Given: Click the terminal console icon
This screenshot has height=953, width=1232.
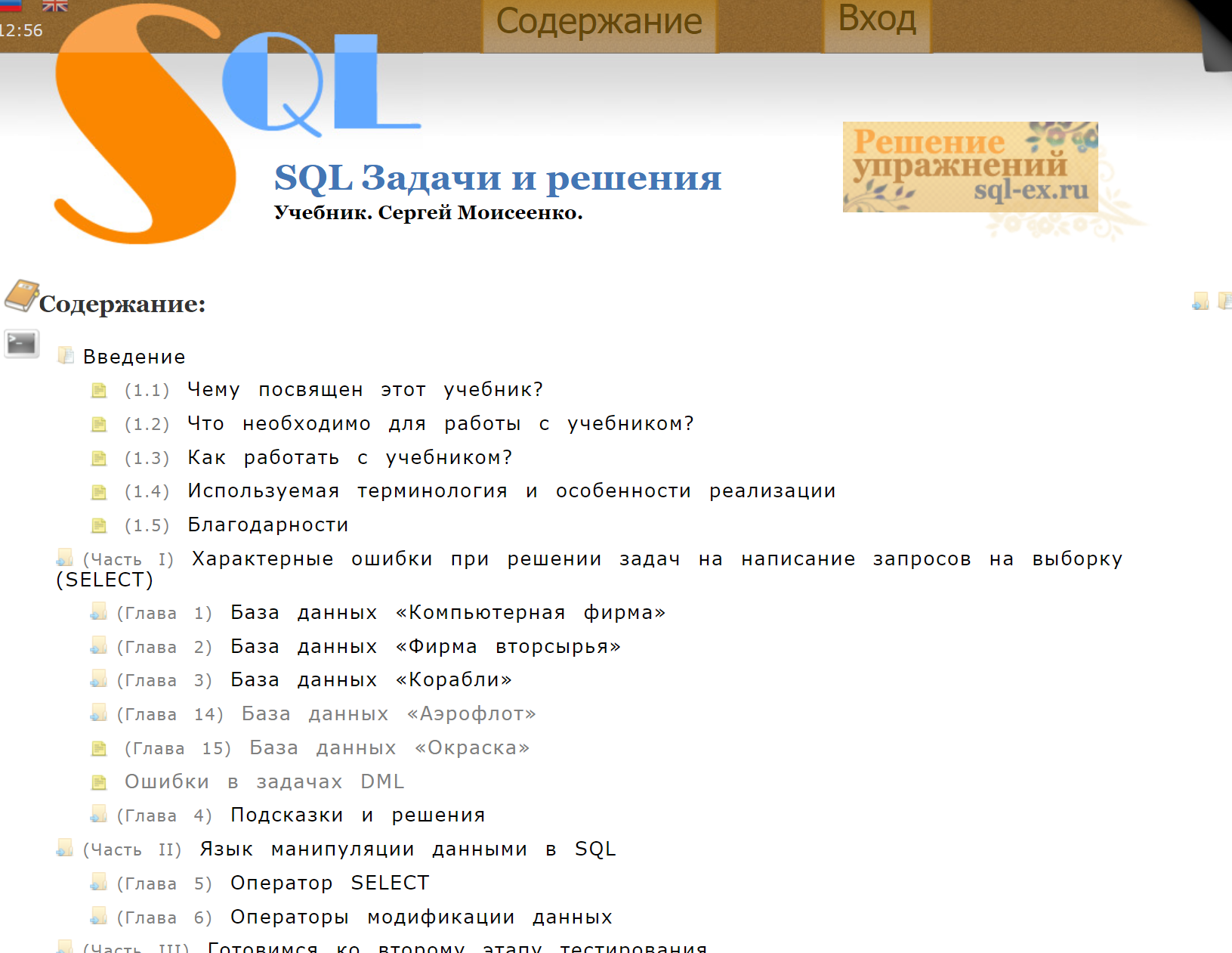Looking at the screenshot, I should [x=21, y=345].
